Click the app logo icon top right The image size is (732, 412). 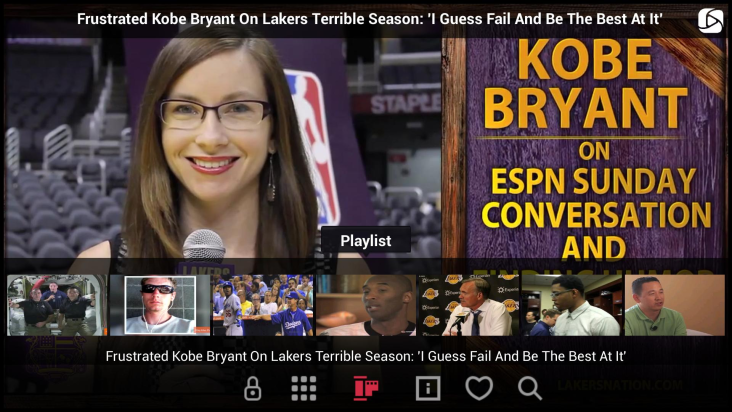[x=710, y=21]
